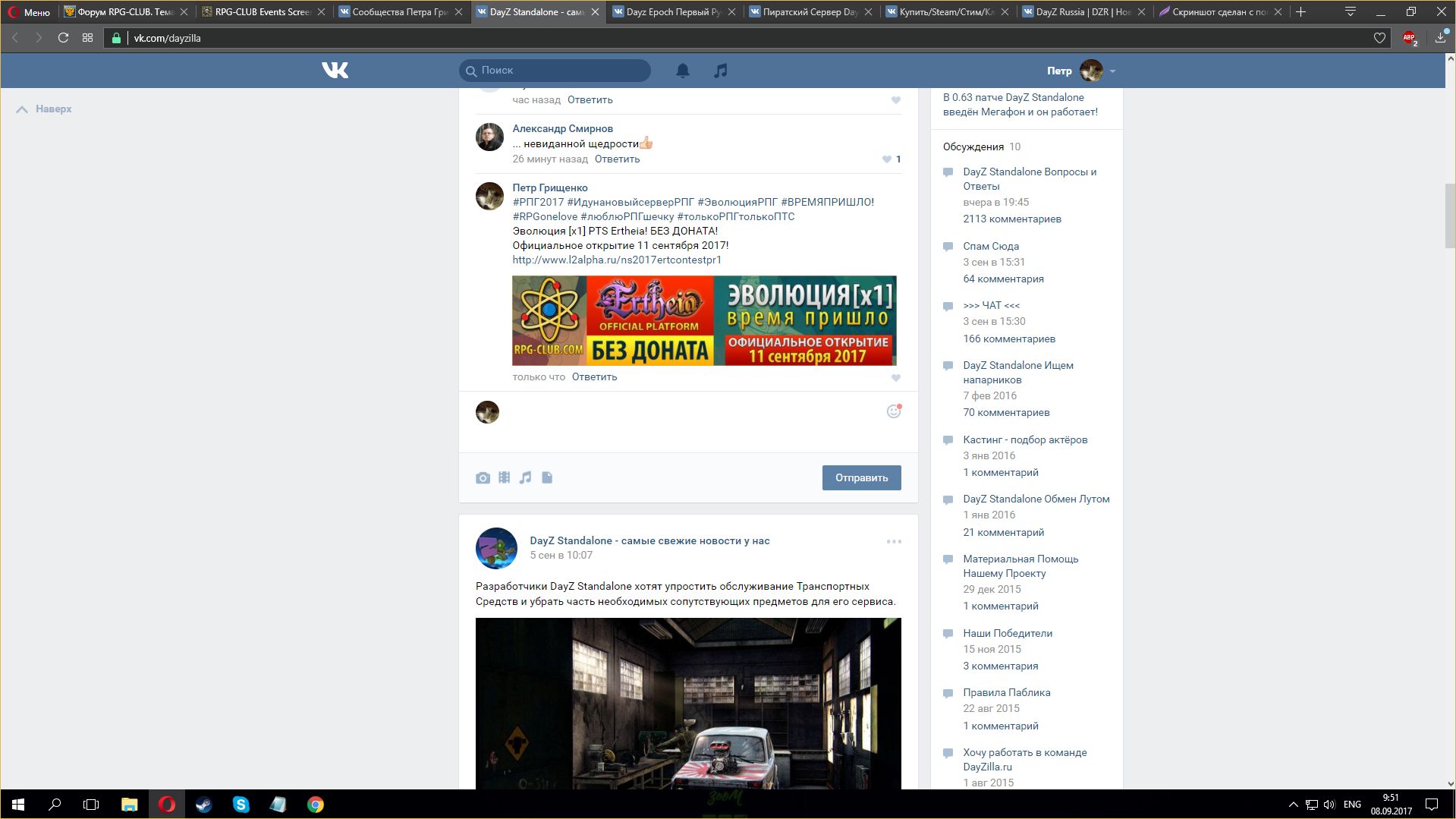The width and height of the screenshot is (1456, 819).
Task: Attach a video with film icon
Action: 504,477
